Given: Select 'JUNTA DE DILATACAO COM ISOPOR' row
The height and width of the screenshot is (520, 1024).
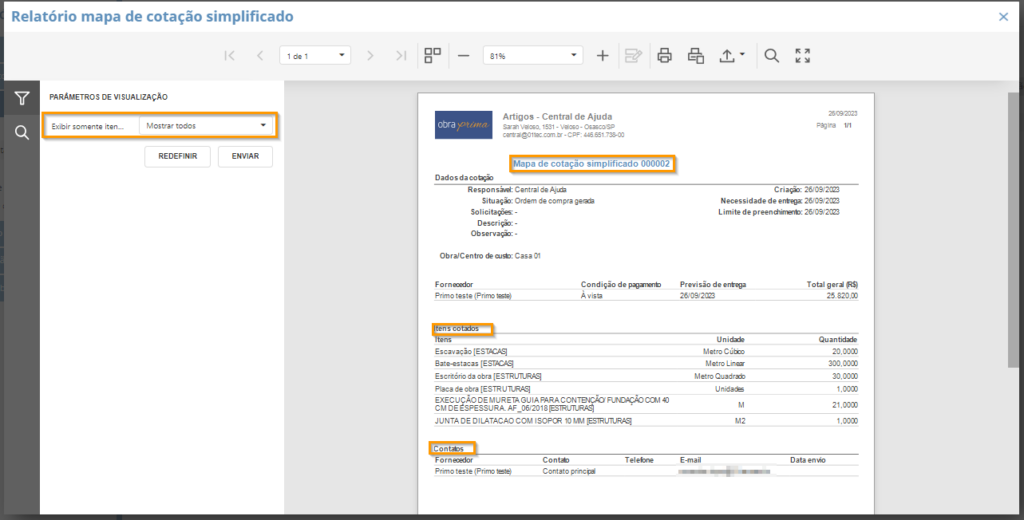Looking at the screenshot, I should 646,421.
